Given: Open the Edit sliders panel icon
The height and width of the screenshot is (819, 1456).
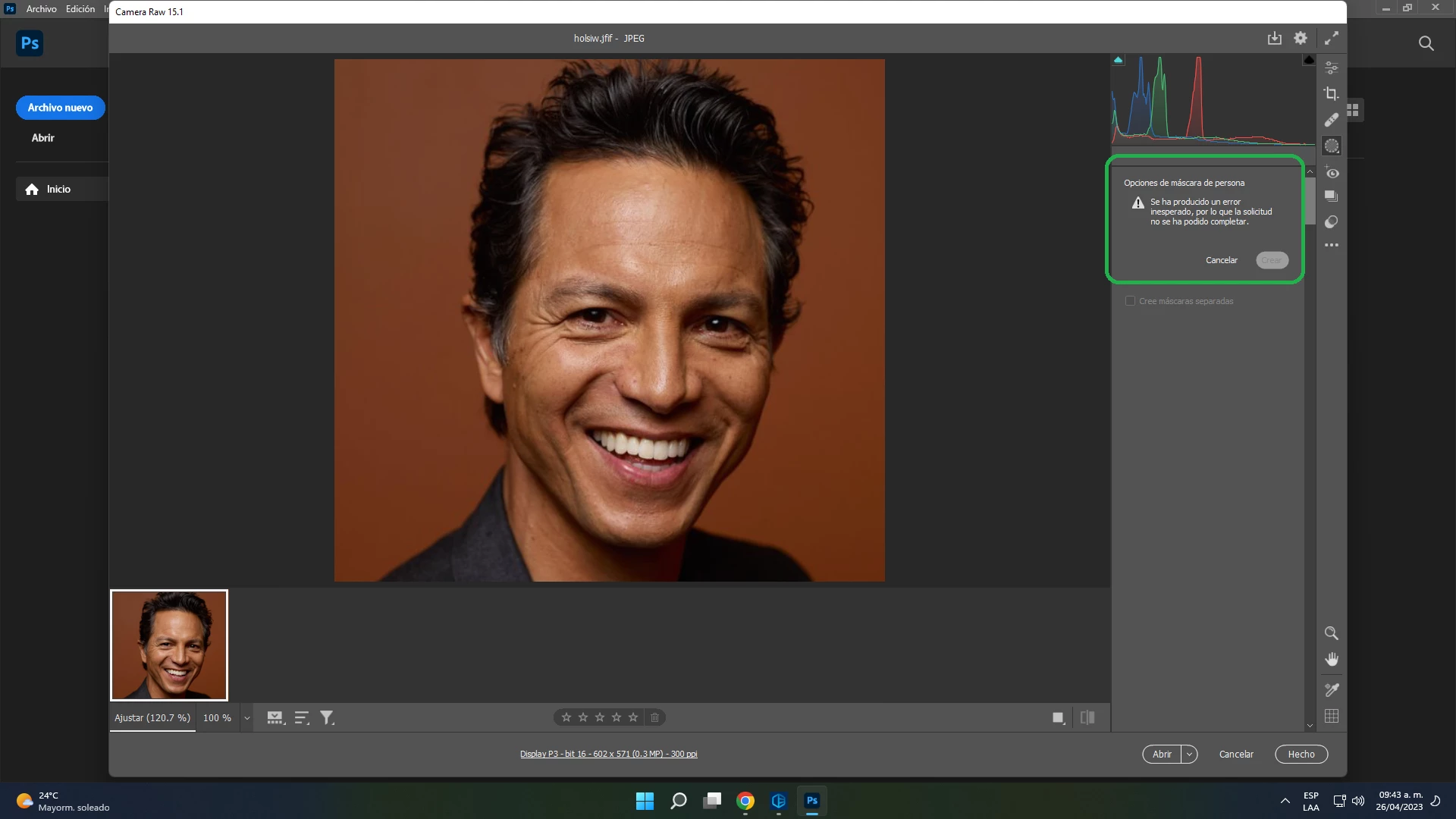Looking at the screenshot, I should pyautogui.click(x=1331, y=68).
